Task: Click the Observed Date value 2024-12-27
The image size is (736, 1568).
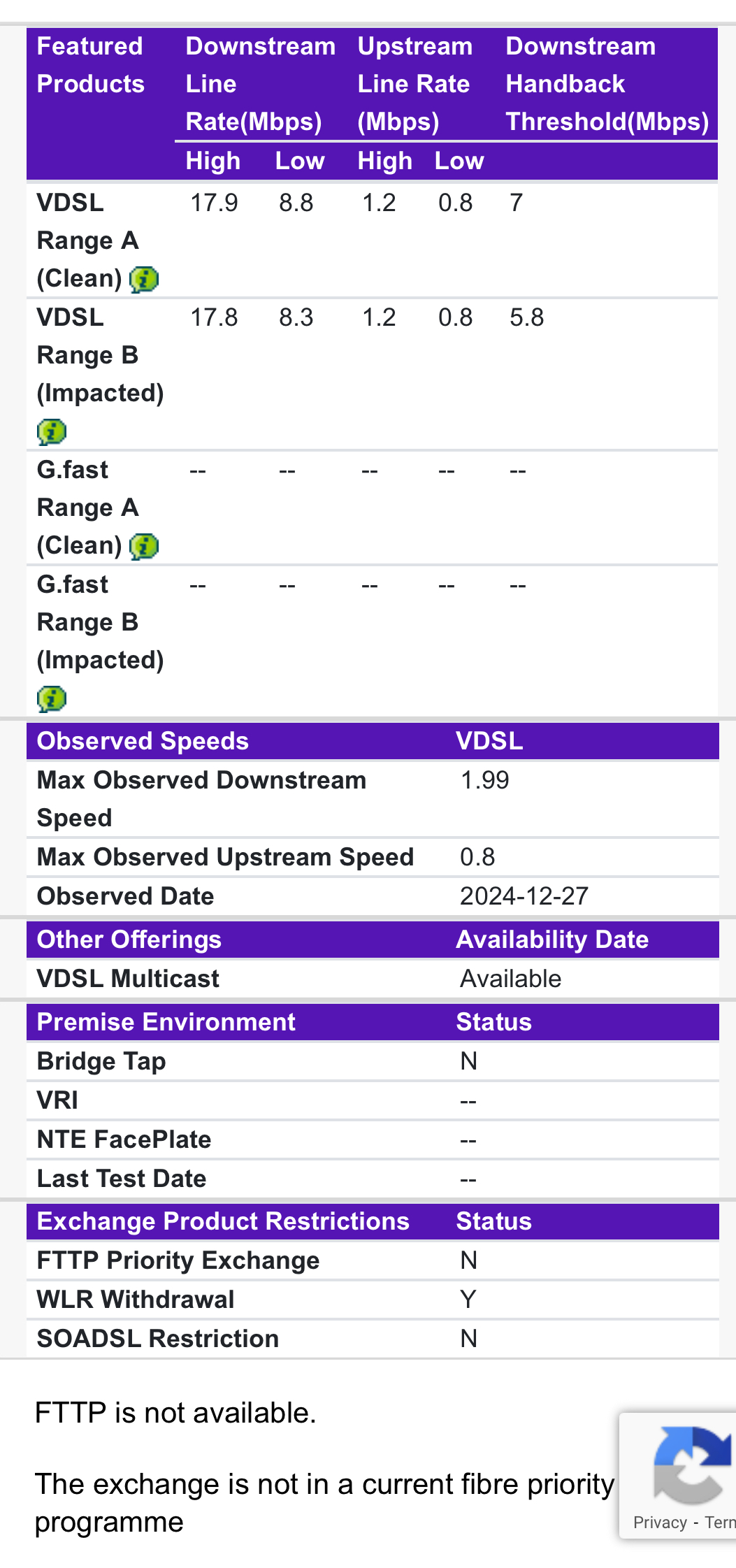Action: [x=524, y=896]
